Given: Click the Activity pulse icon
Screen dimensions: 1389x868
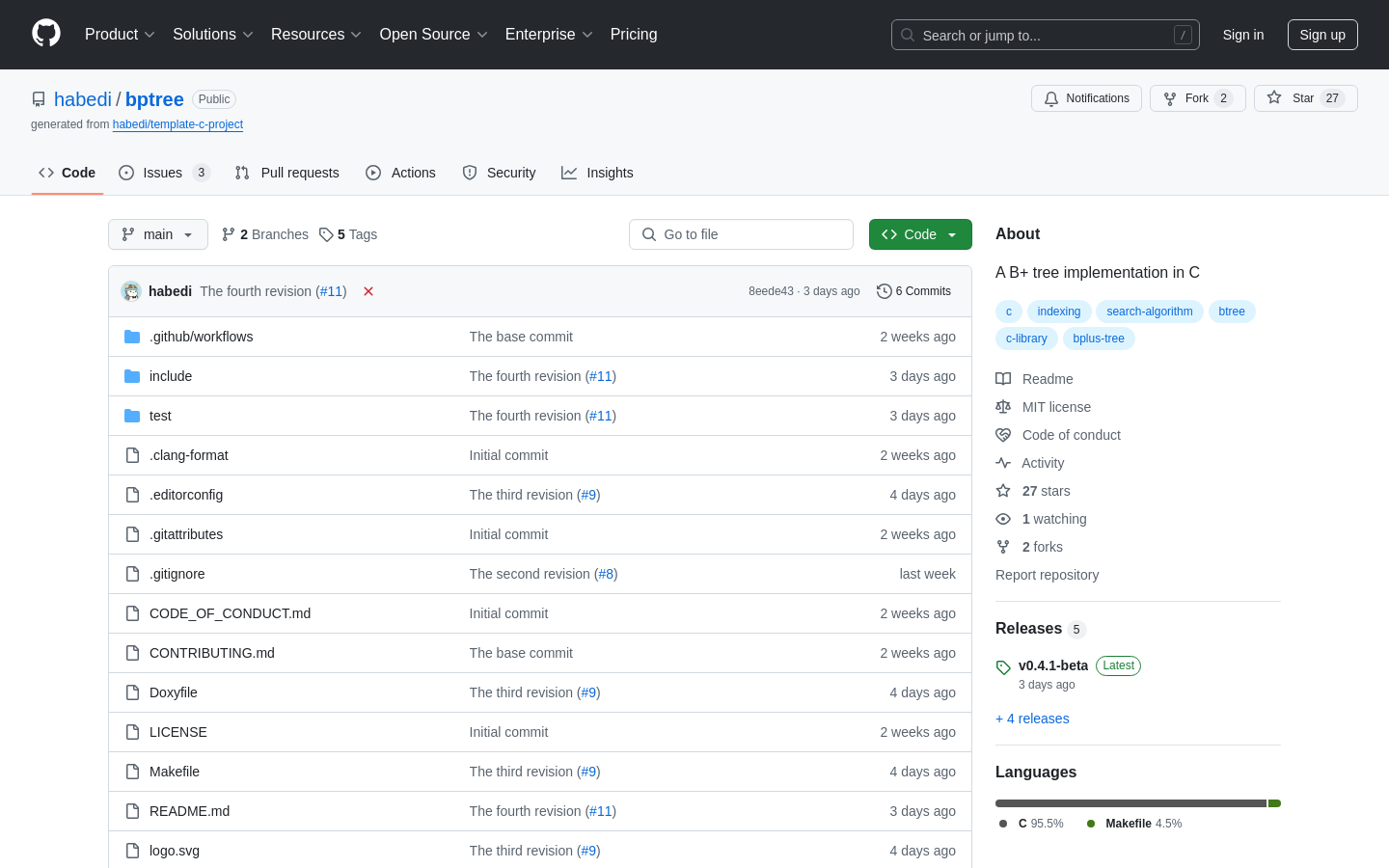Looking at the screenshot, I should point(1003,463).
